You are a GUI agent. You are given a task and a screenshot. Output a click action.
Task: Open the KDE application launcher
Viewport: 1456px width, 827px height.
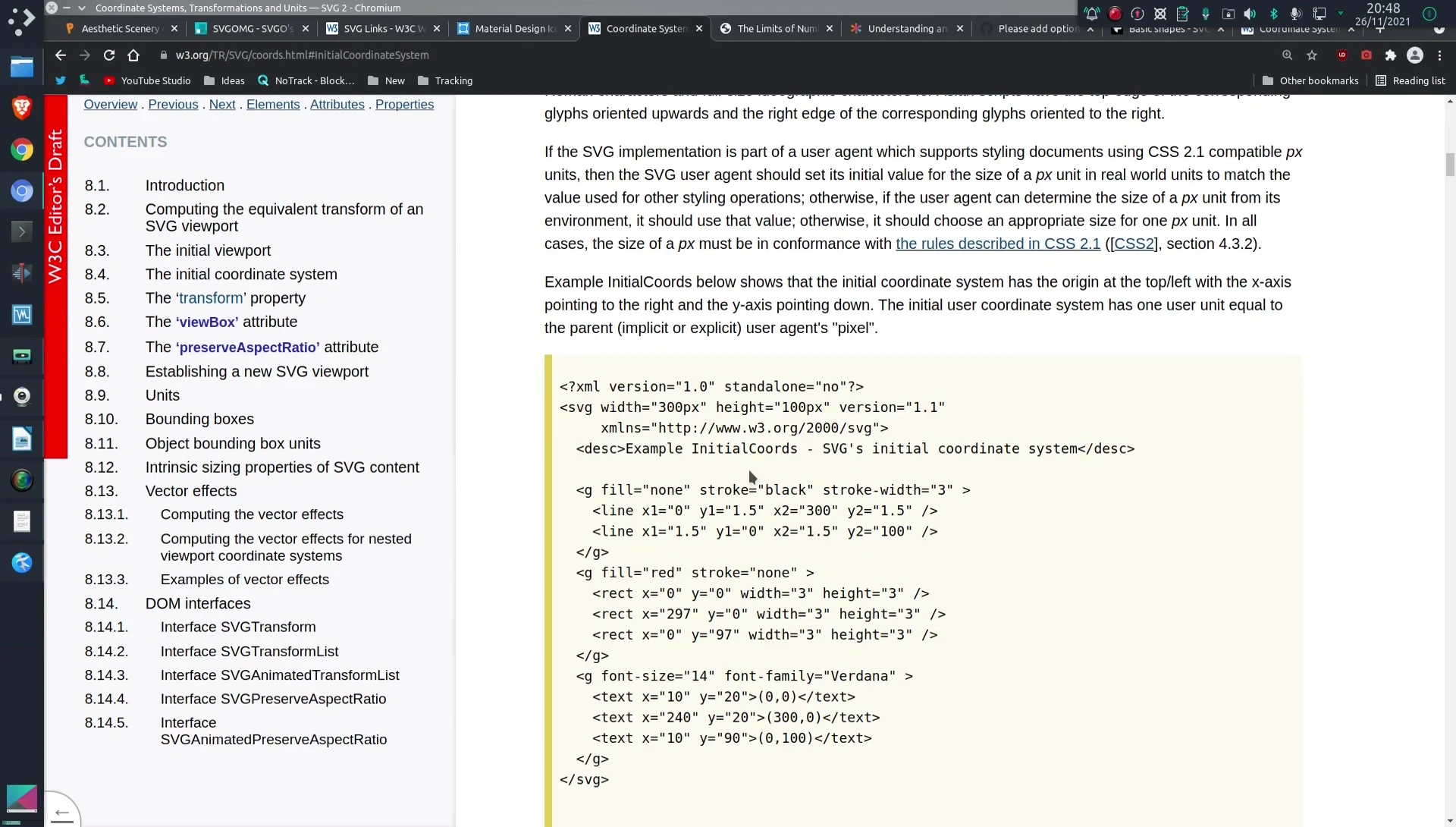[x=21, y=20]
